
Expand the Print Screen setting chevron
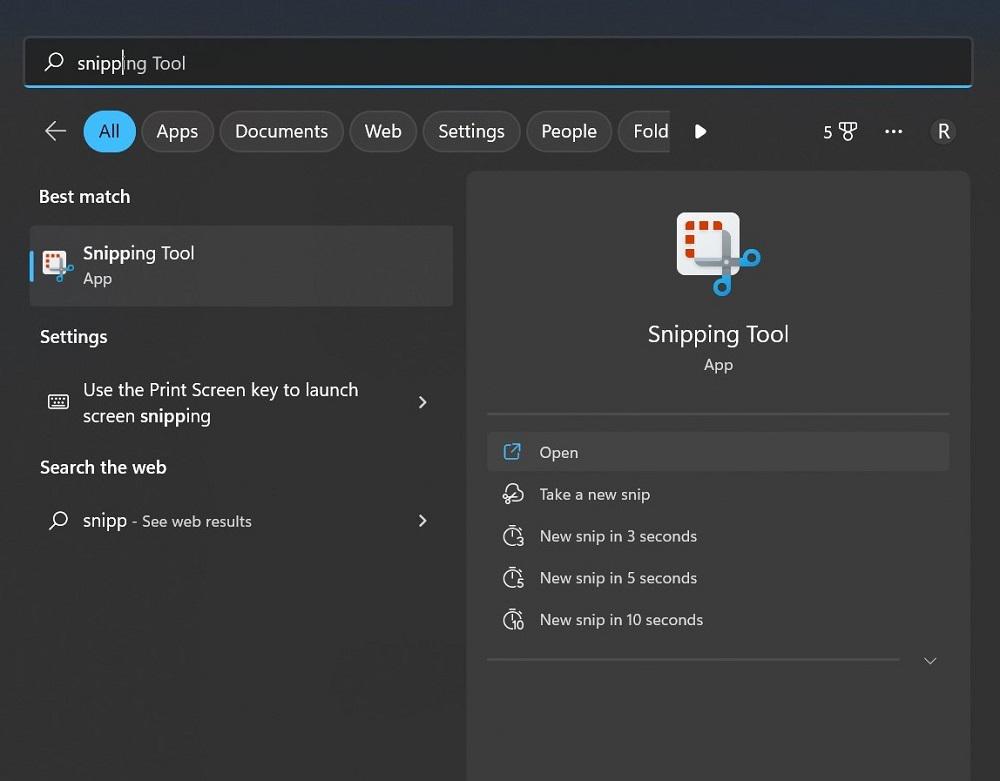[422, 402]
